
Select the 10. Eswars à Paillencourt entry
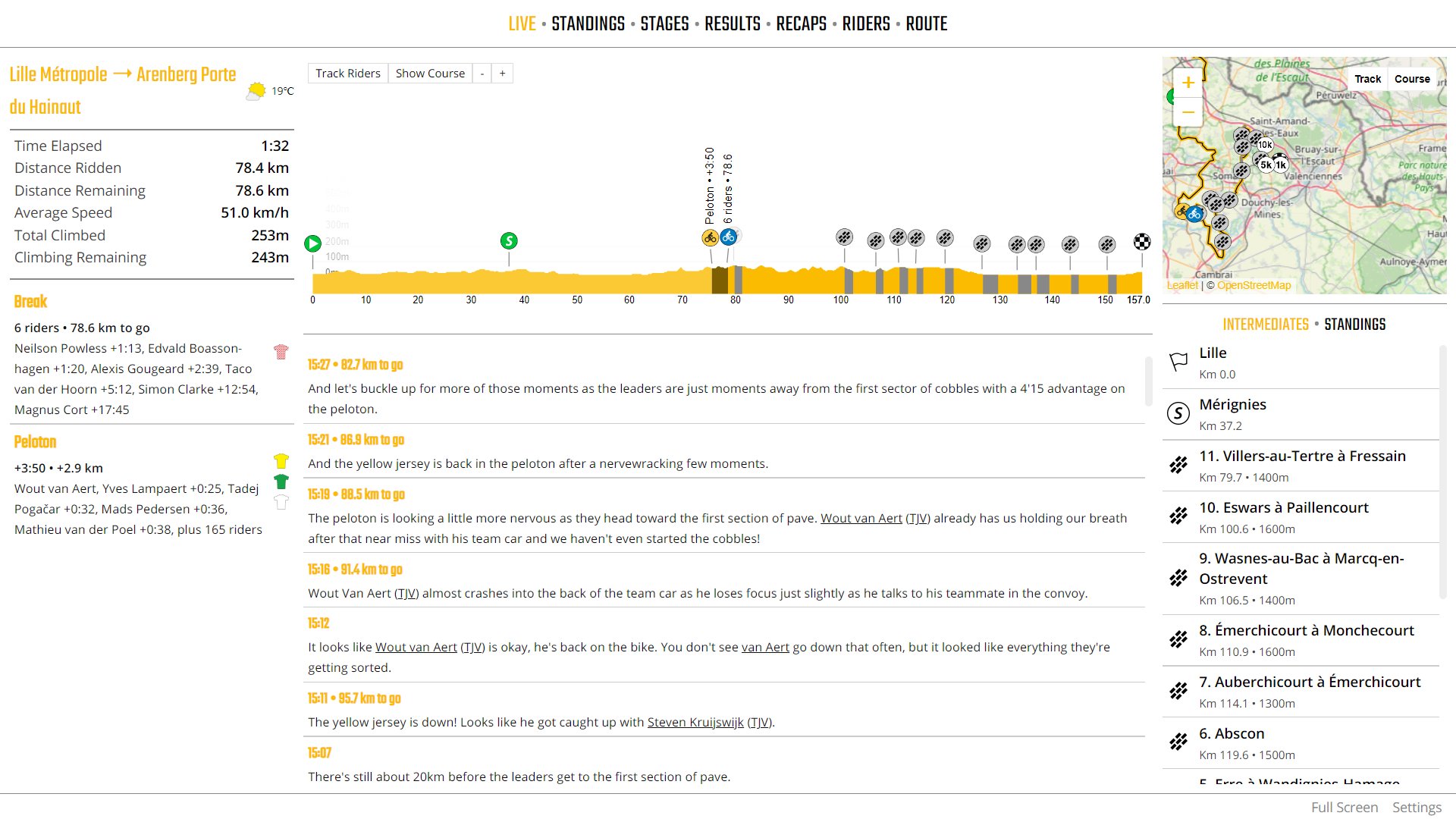(x=1301, y=517)
